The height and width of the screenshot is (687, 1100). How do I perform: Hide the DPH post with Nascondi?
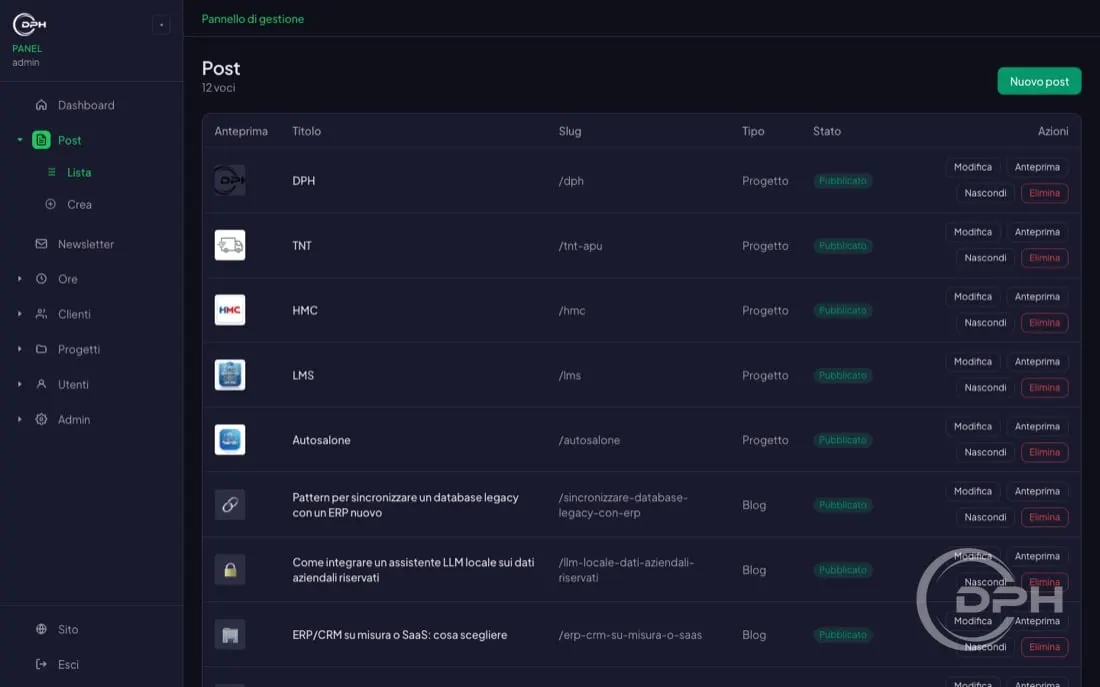985,193
